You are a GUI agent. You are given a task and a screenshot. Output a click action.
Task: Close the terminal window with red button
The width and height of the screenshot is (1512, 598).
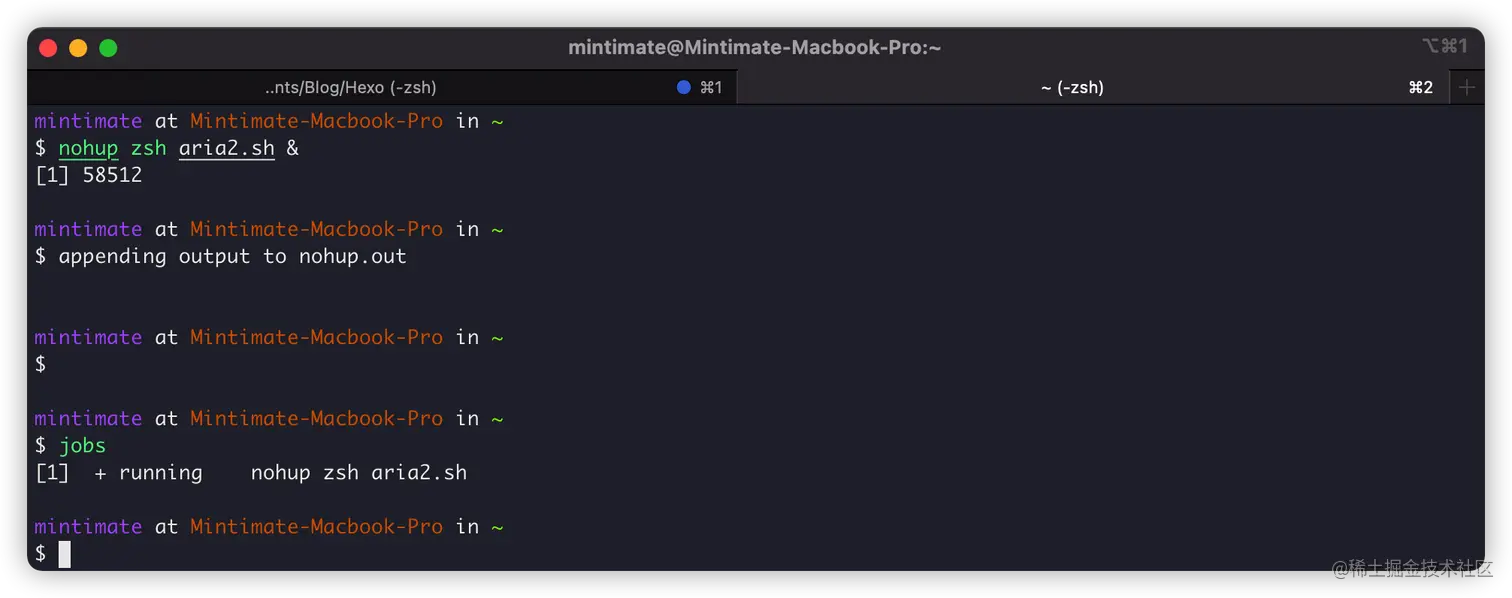(x=48, y=48)
